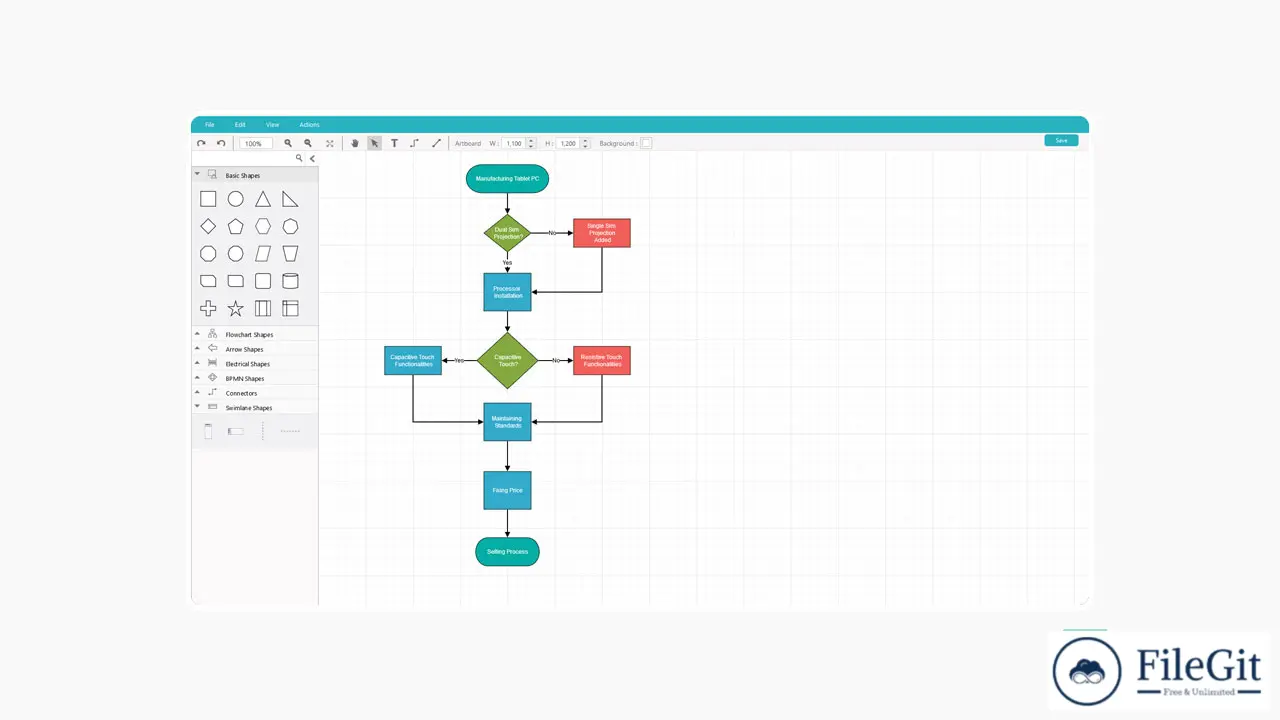Select the Fixing Price box
This screenshot has height=720, width=1280.
(x=507, y=490)
